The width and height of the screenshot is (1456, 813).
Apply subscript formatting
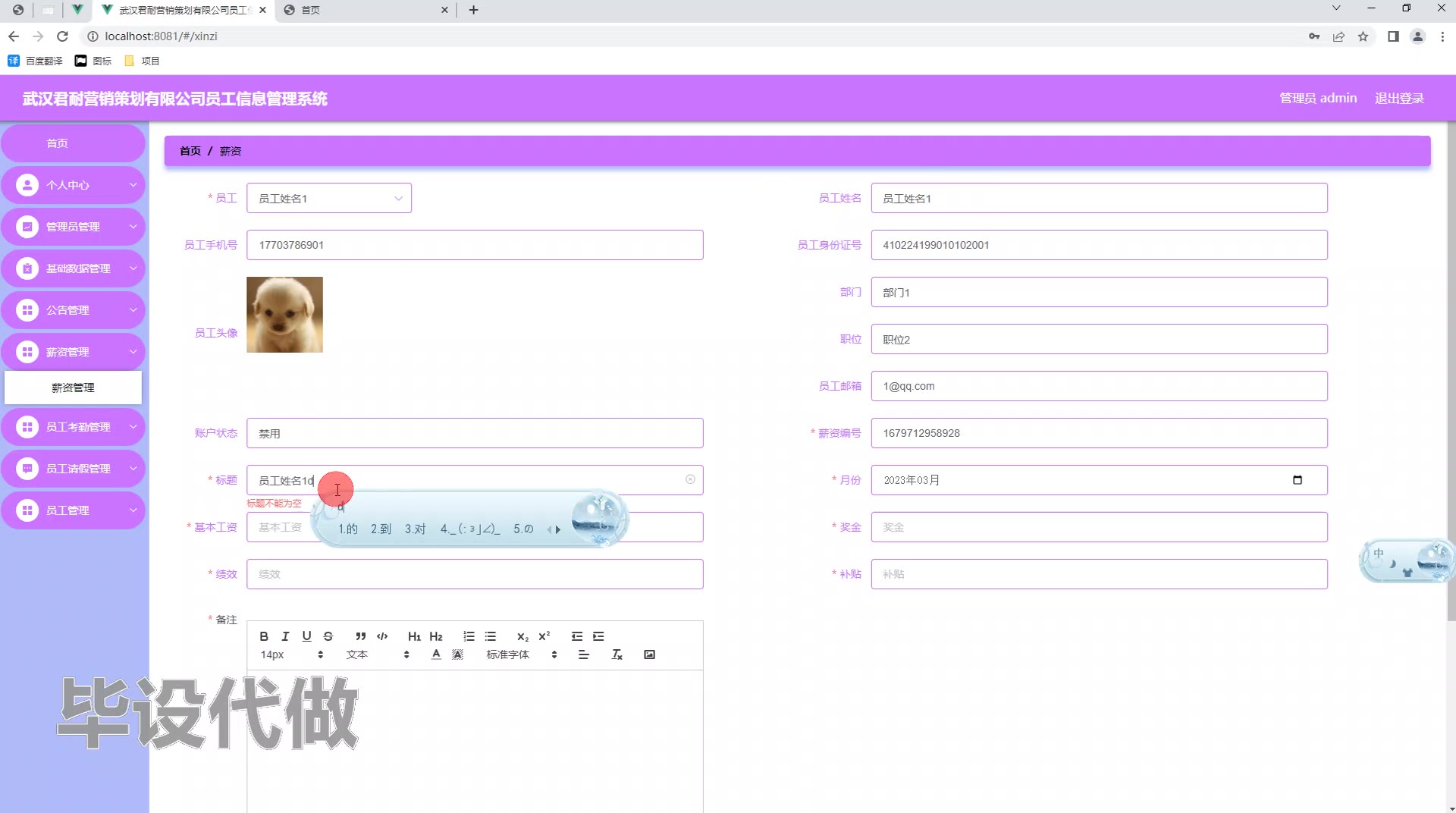(x=522, y=636)
